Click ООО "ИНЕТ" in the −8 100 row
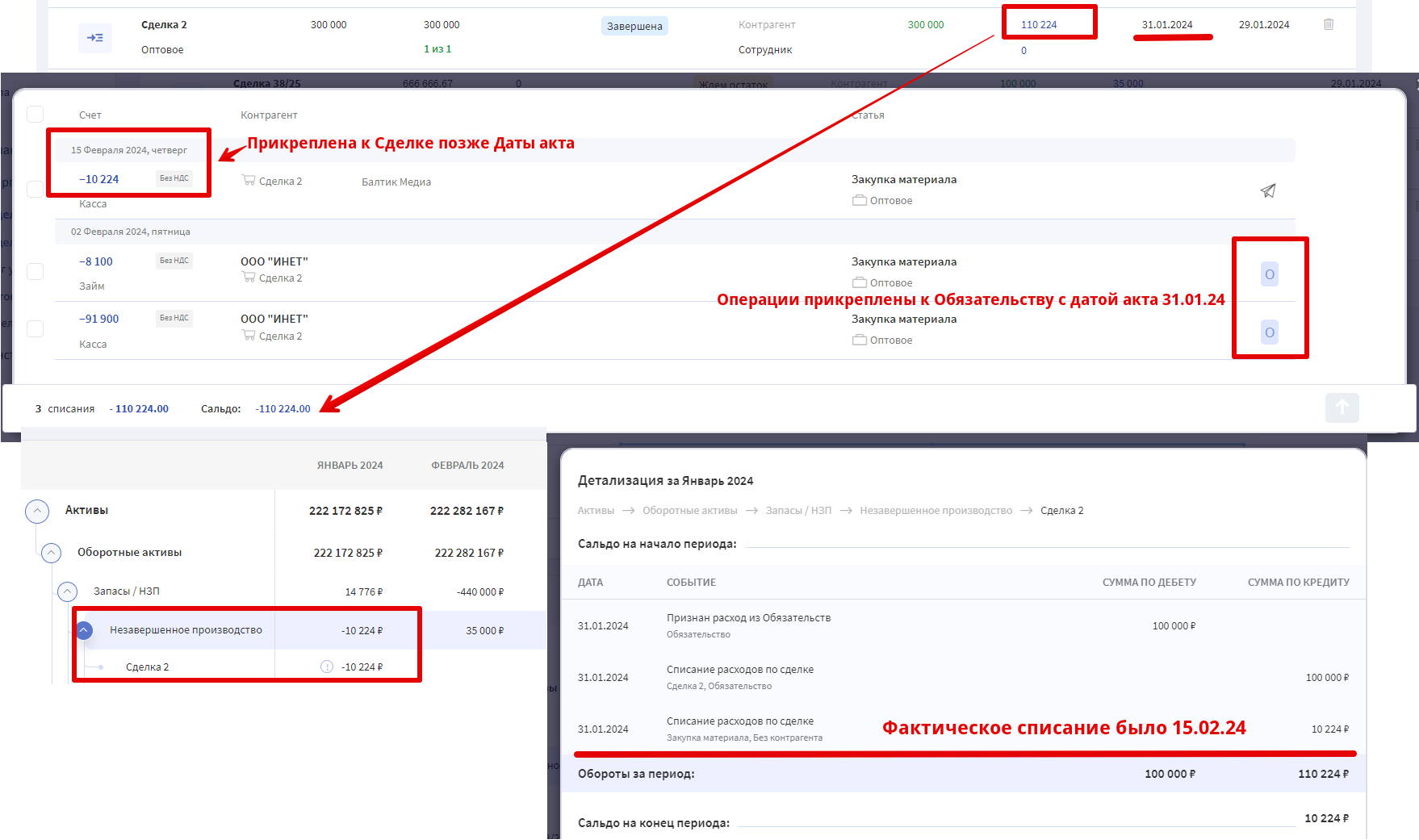Screen dimensions: 1419x840 [274, 261]
